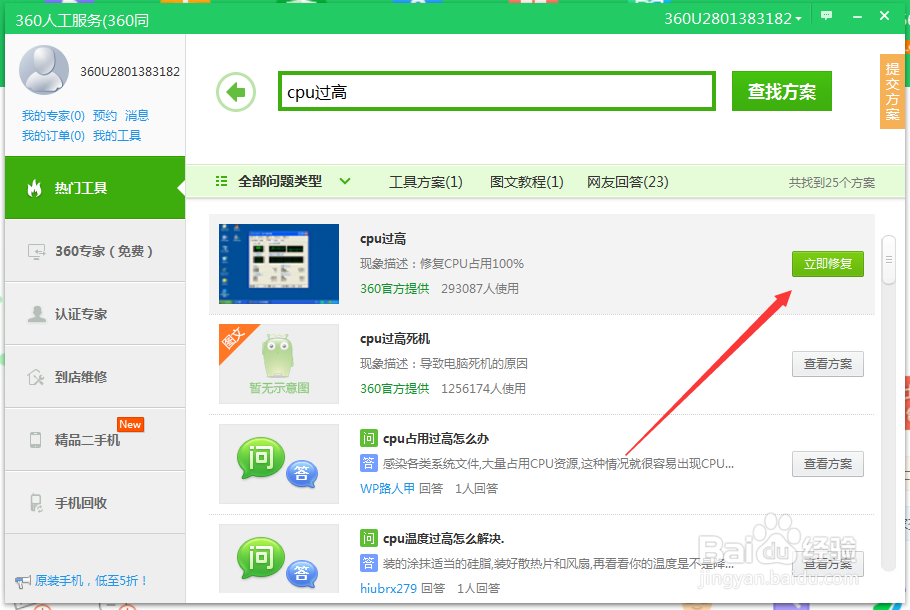Open 我的订单(0) link
Screen dimensions: 910x610
coord(53,136)
